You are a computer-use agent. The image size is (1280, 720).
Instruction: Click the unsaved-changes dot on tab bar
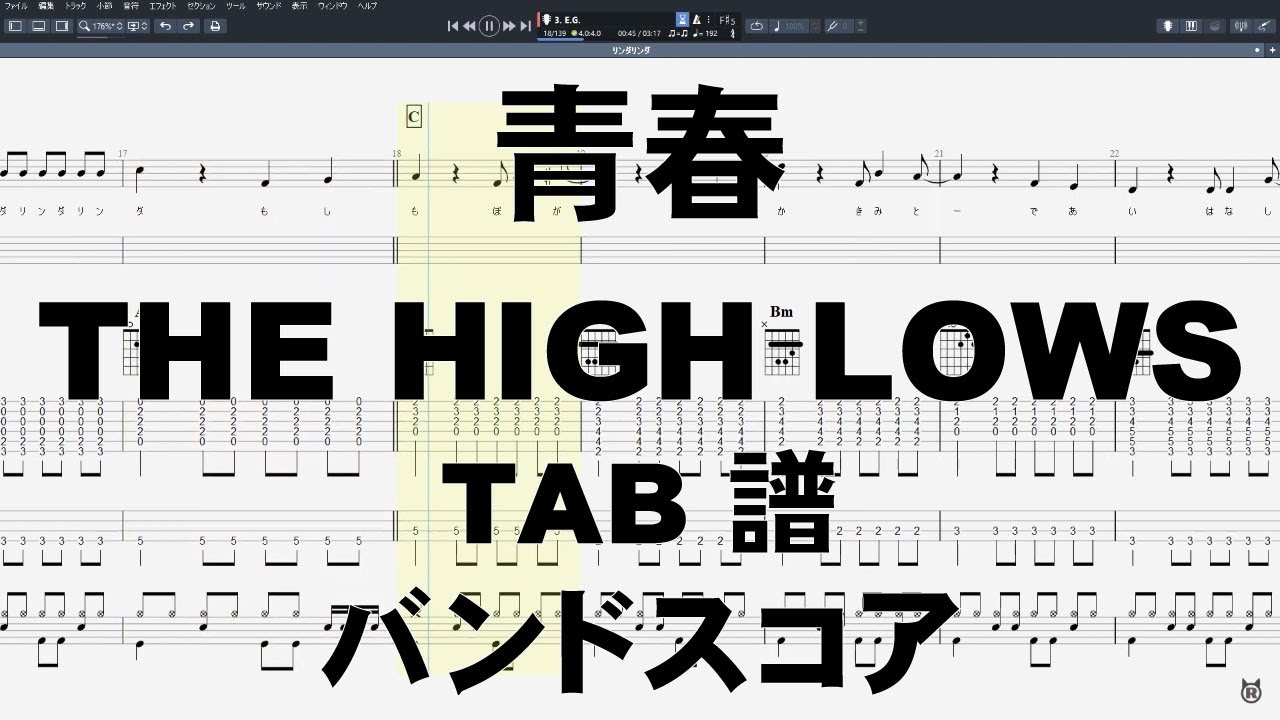(1258, 49)
